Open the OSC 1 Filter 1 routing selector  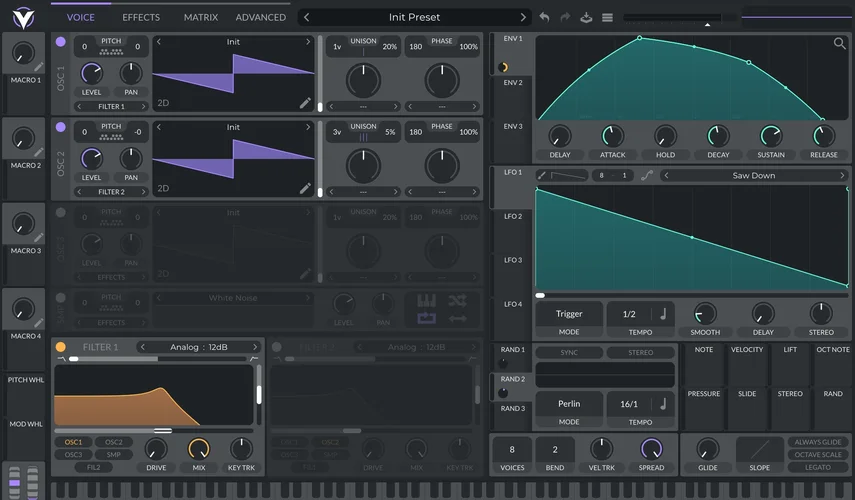(x=111, y=106)
